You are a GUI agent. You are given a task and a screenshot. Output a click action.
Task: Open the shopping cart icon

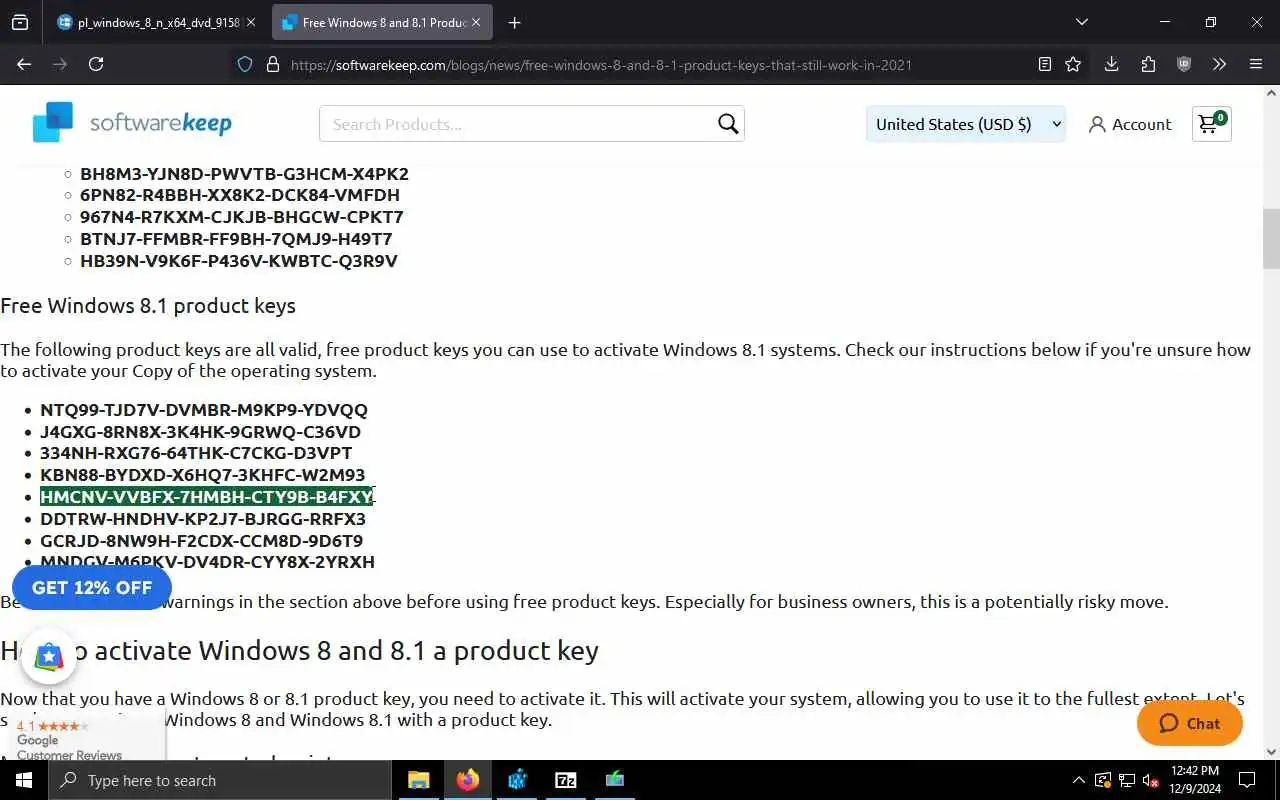(1211, 123)
